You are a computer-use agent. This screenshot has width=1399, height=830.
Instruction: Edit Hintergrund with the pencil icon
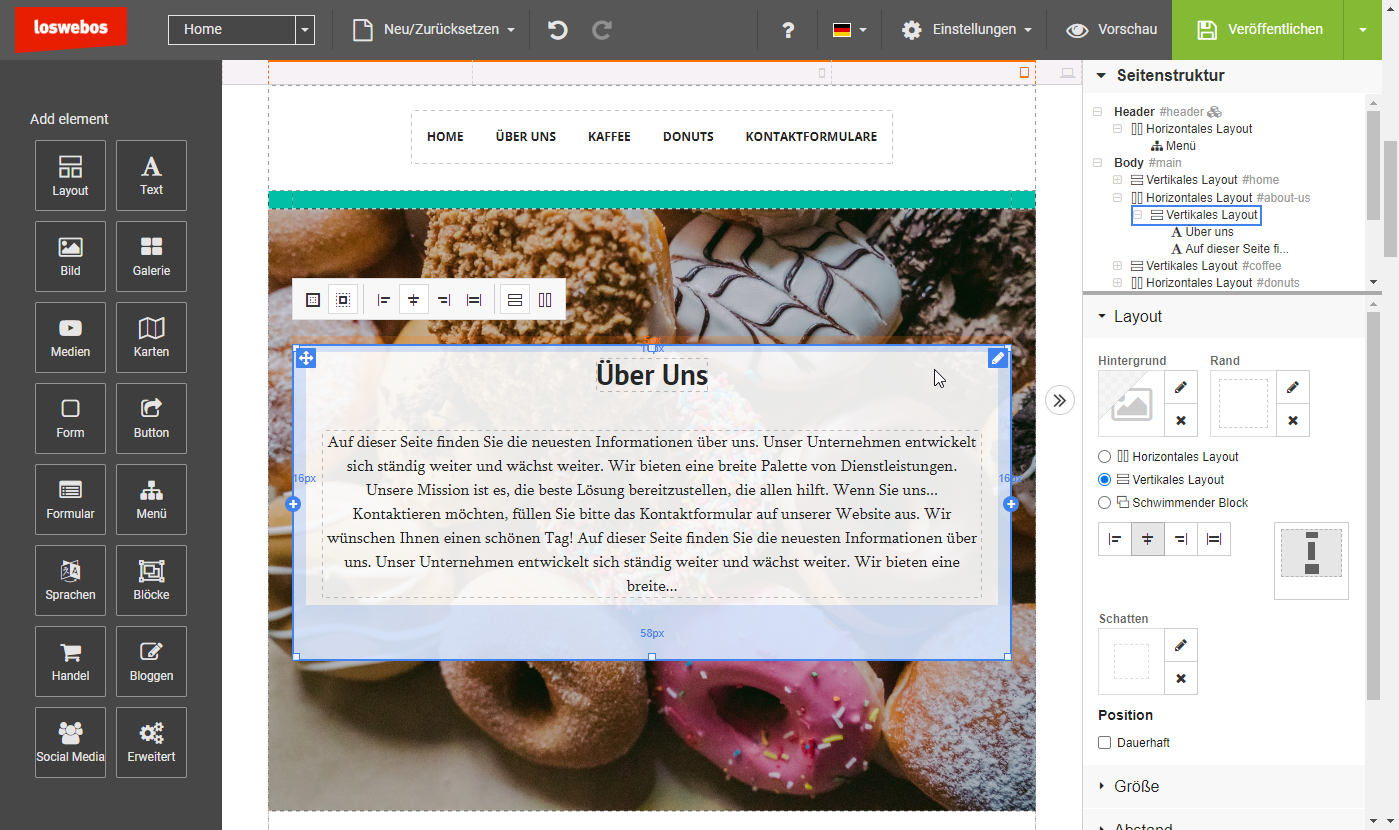click(x=1181, y=387)
